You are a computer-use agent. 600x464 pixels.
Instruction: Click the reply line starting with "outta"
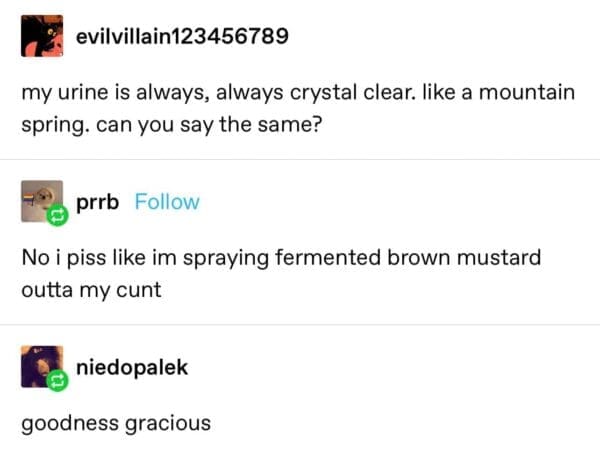coord(88,293)
